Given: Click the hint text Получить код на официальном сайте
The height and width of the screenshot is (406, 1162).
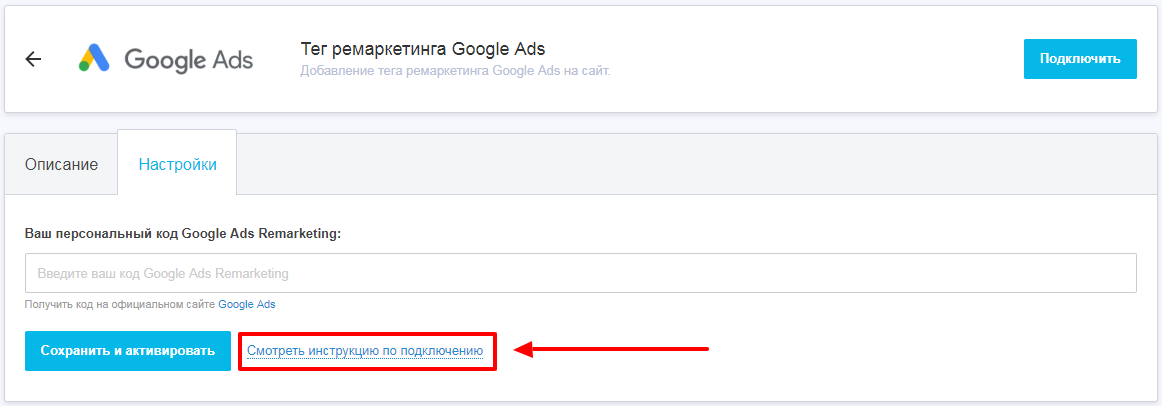Looking at the screenshot, I should [120, 304].
